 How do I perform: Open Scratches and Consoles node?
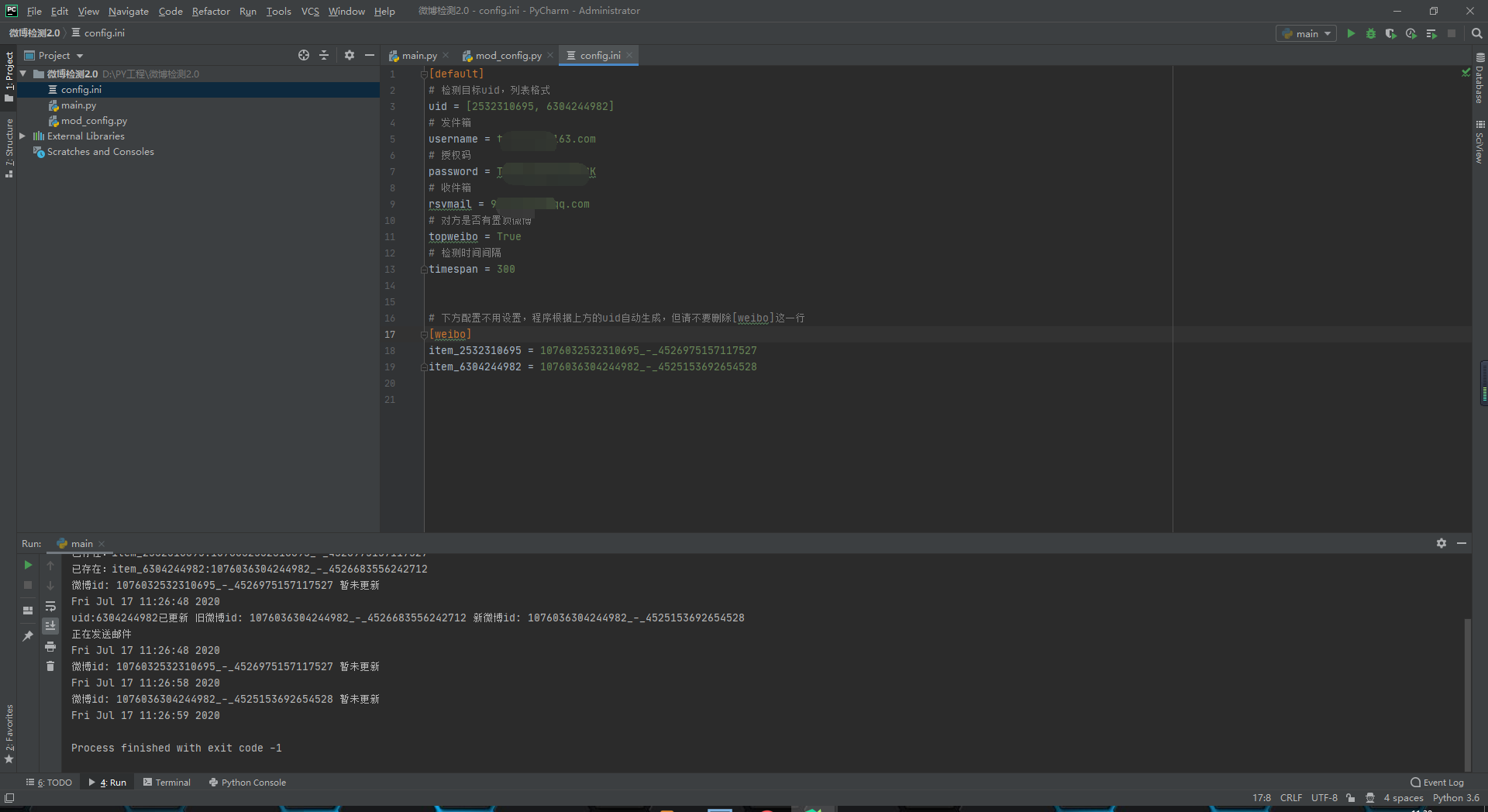(100, 152)
